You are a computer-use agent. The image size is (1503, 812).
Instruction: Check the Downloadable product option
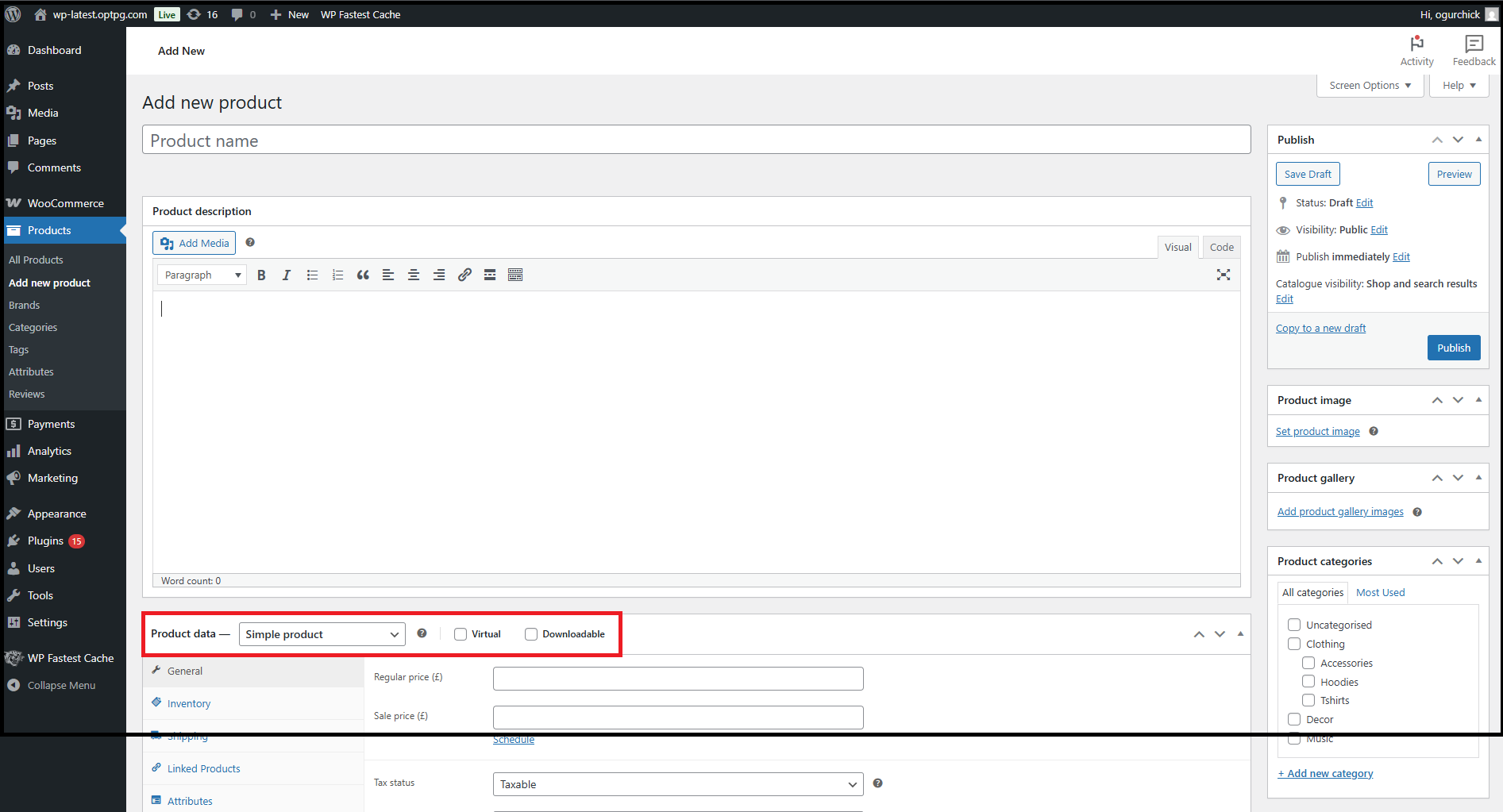[531, 634]
